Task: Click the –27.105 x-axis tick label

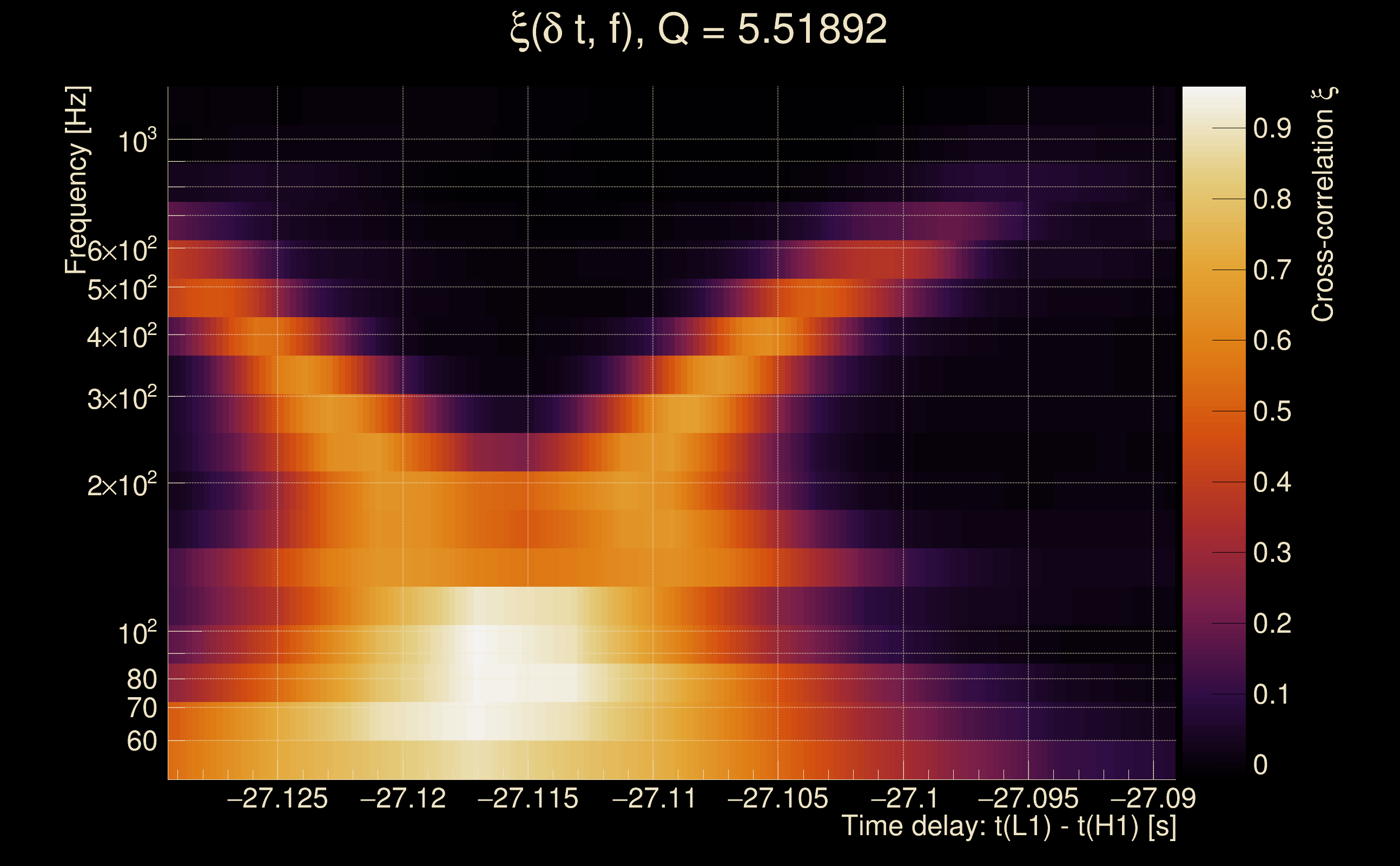Action: click(x=777, y=798)
